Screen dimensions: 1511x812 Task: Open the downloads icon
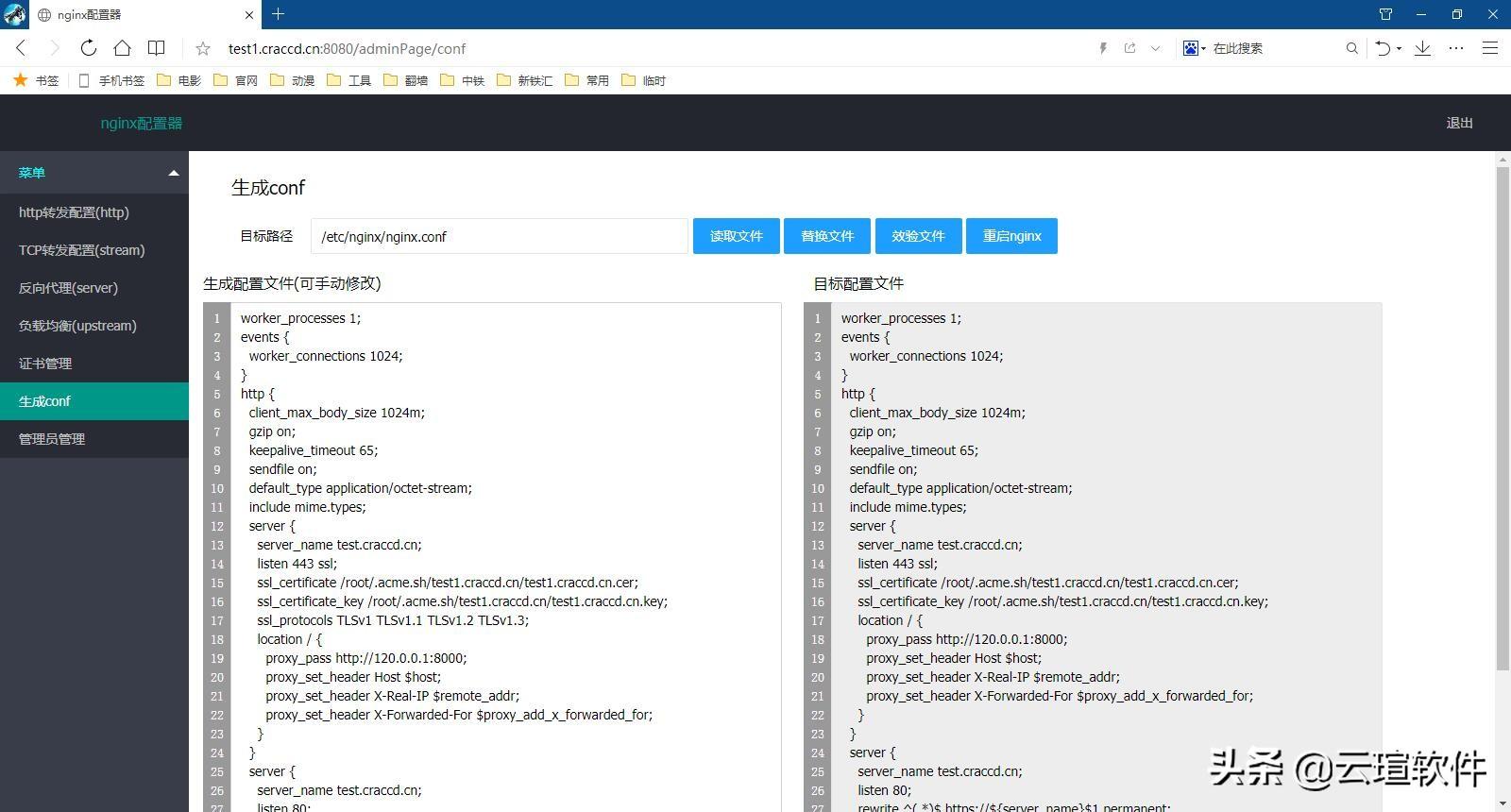pyautogui.click(x=1422, y=48)
